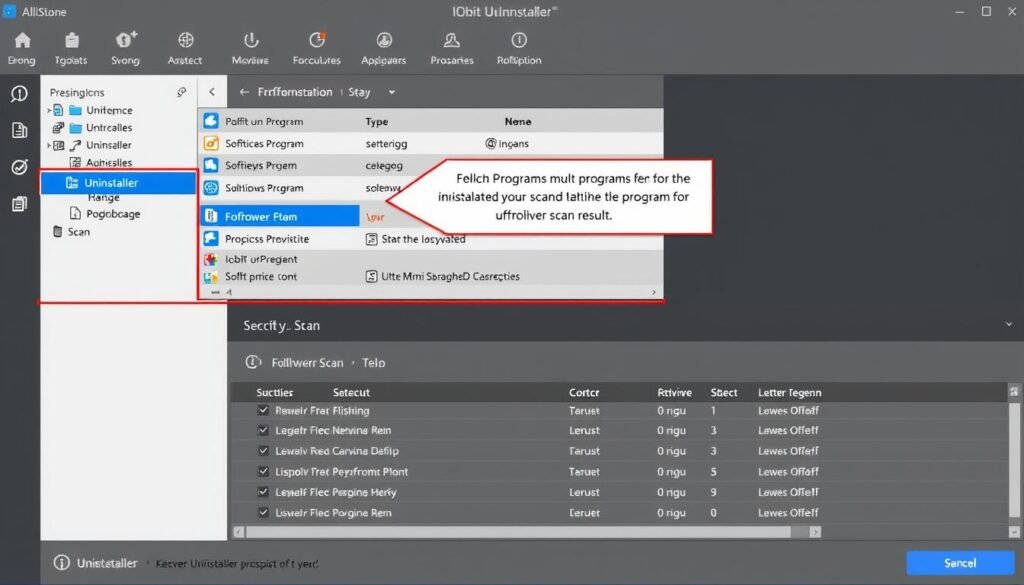
Task: Sort by the Rtivive column header
Action: pyautogui.click(x=674, y=392)
